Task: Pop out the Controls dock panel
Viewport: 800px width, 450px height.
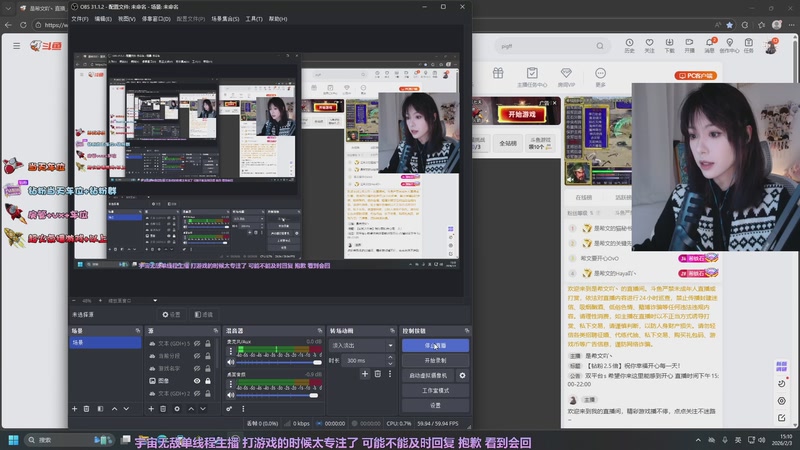Action: click(466, 331)
